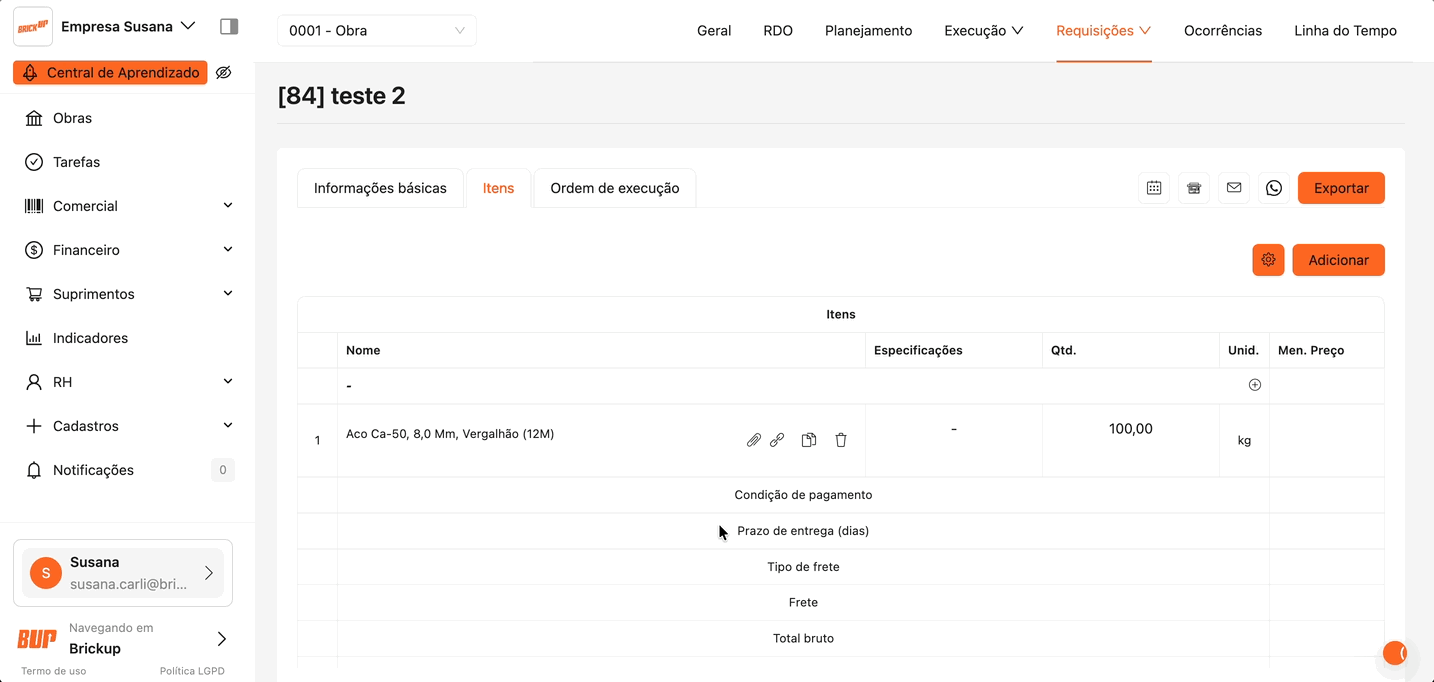
Task: Click the supplier store icon
Action: click(1194, 188)
